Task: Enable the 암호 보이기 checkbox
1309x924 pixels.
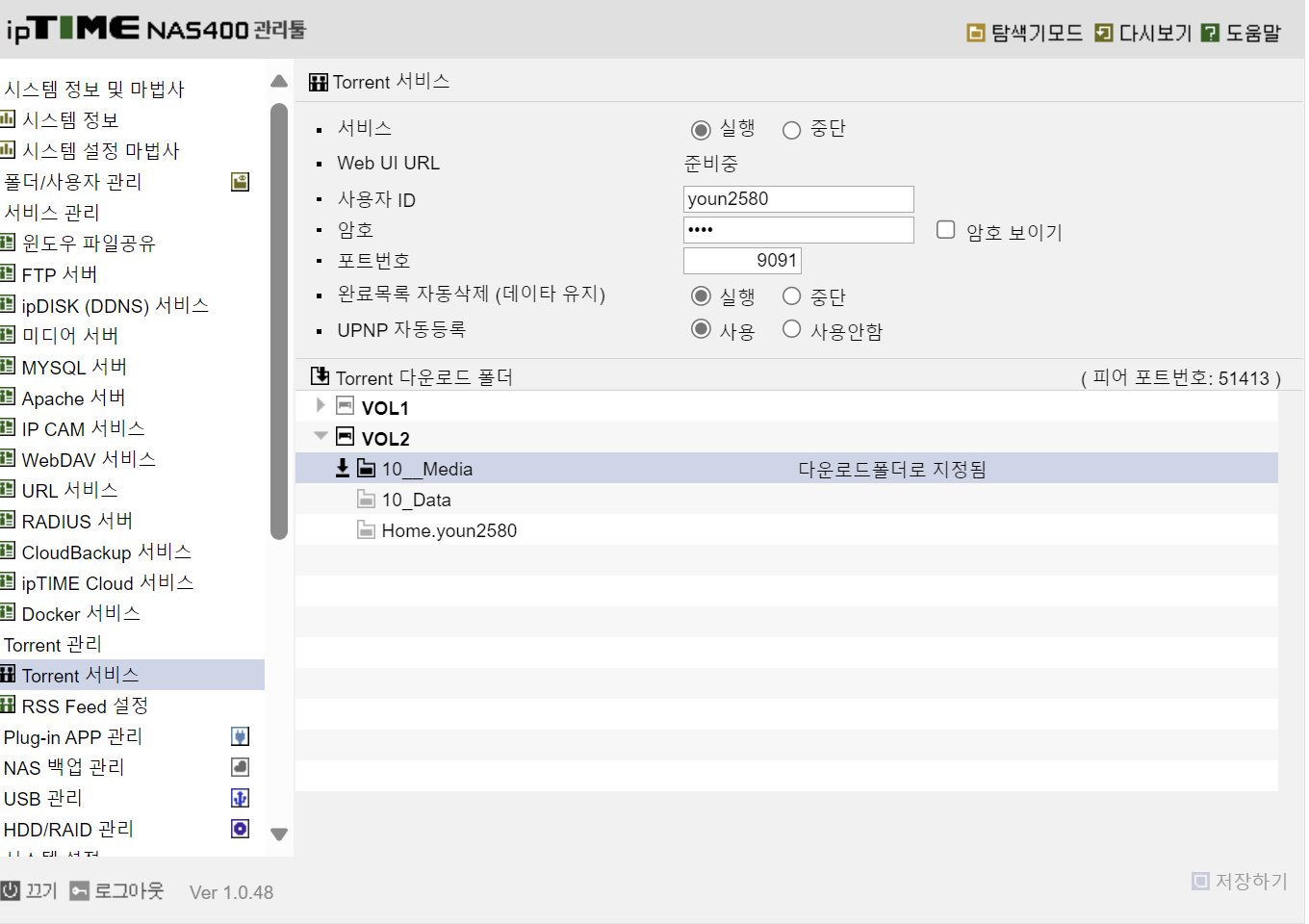Action: click(x=946, y=229)
